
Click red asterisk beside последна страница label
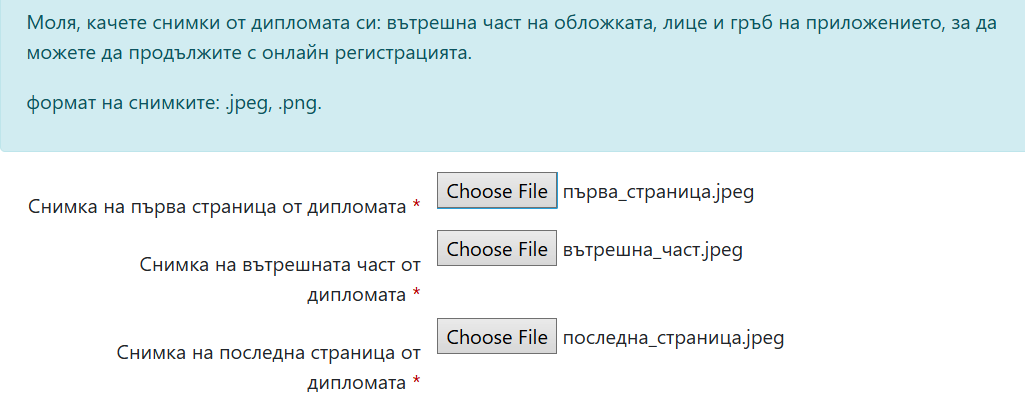click(x=416, y=382)
